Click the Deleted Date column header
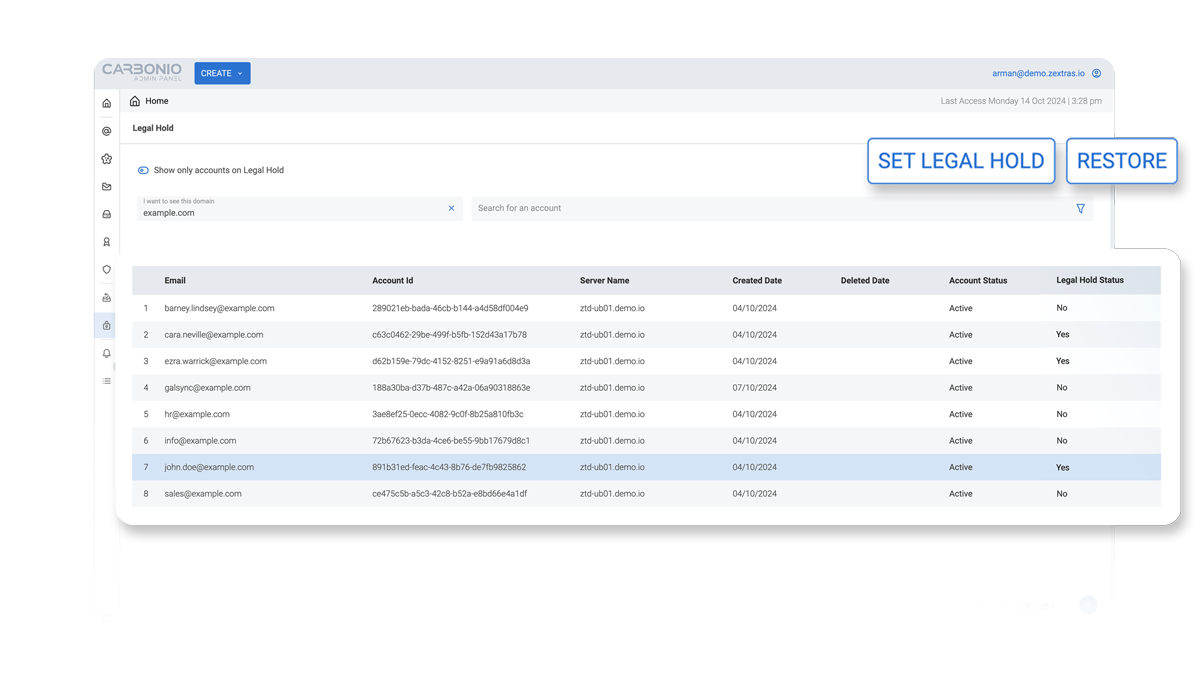The image size is (1200, 675). point(865,281)
